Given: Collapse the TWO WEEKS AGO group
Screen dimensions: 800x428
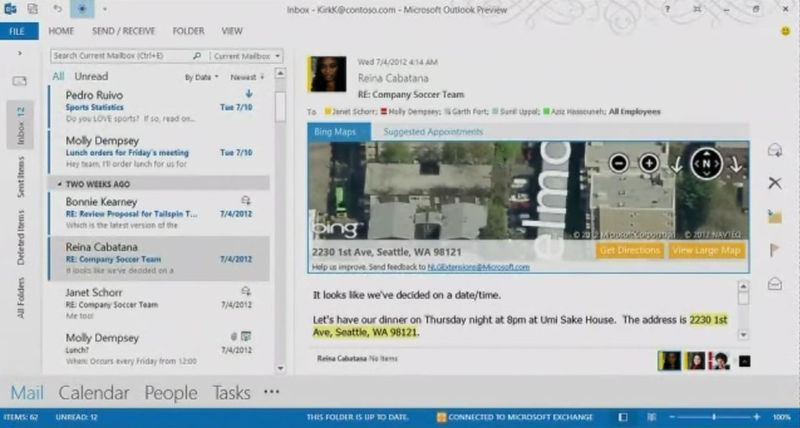Looking at the screenshot, I should 59,184.
